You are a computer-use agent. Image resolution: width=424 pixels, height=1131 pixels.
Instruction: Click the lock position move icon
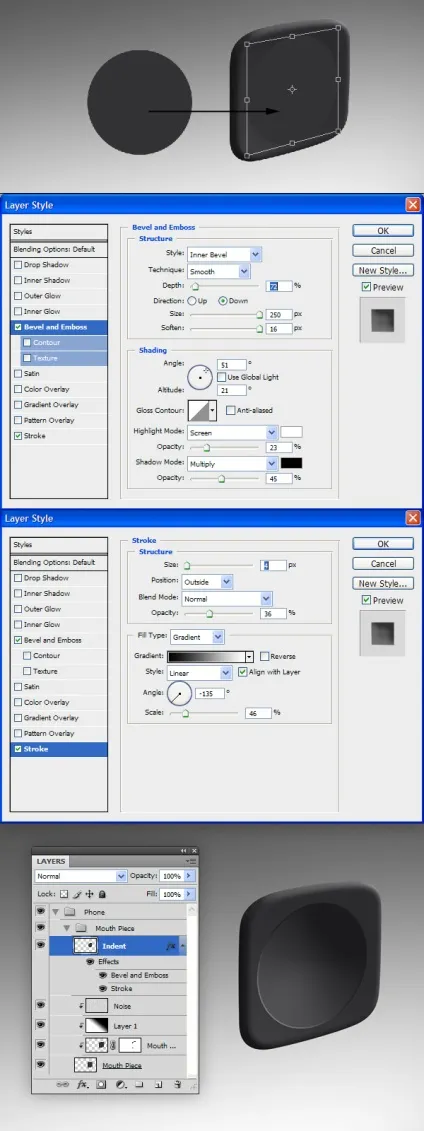tap(89, 894)
